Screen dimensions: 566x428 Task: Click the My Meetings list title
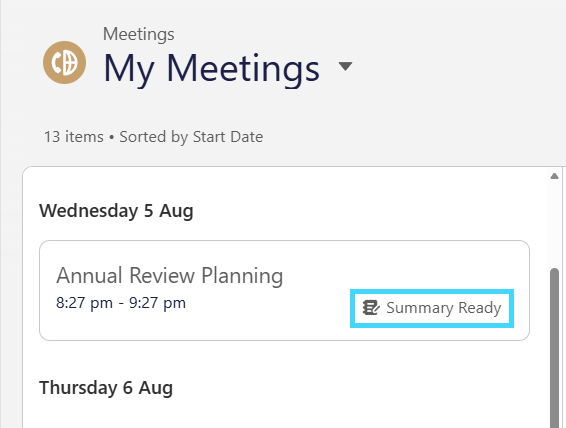[212, 69]
